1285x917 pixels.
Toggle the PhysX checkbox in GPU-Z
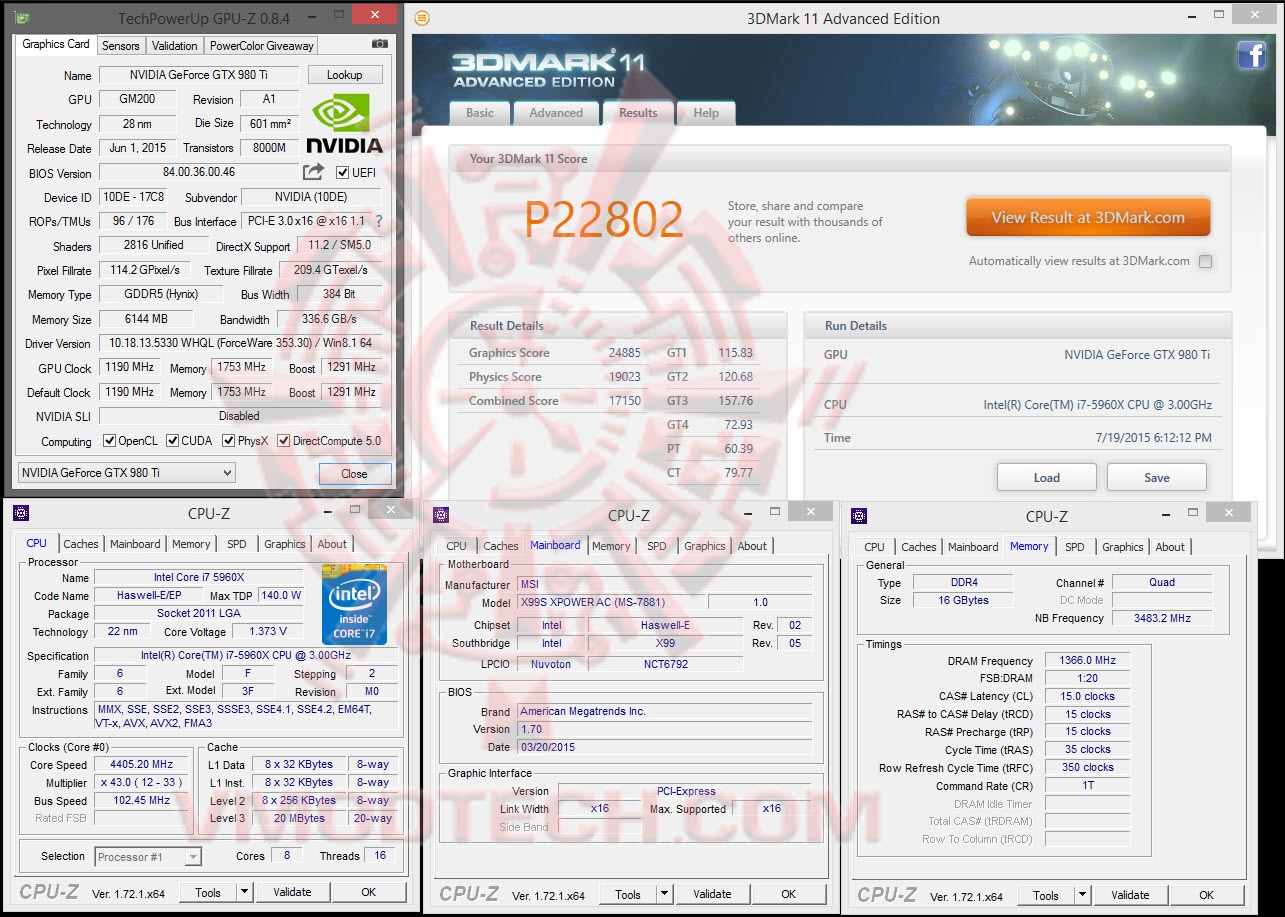pyautogui.click(x=226, y=440)
